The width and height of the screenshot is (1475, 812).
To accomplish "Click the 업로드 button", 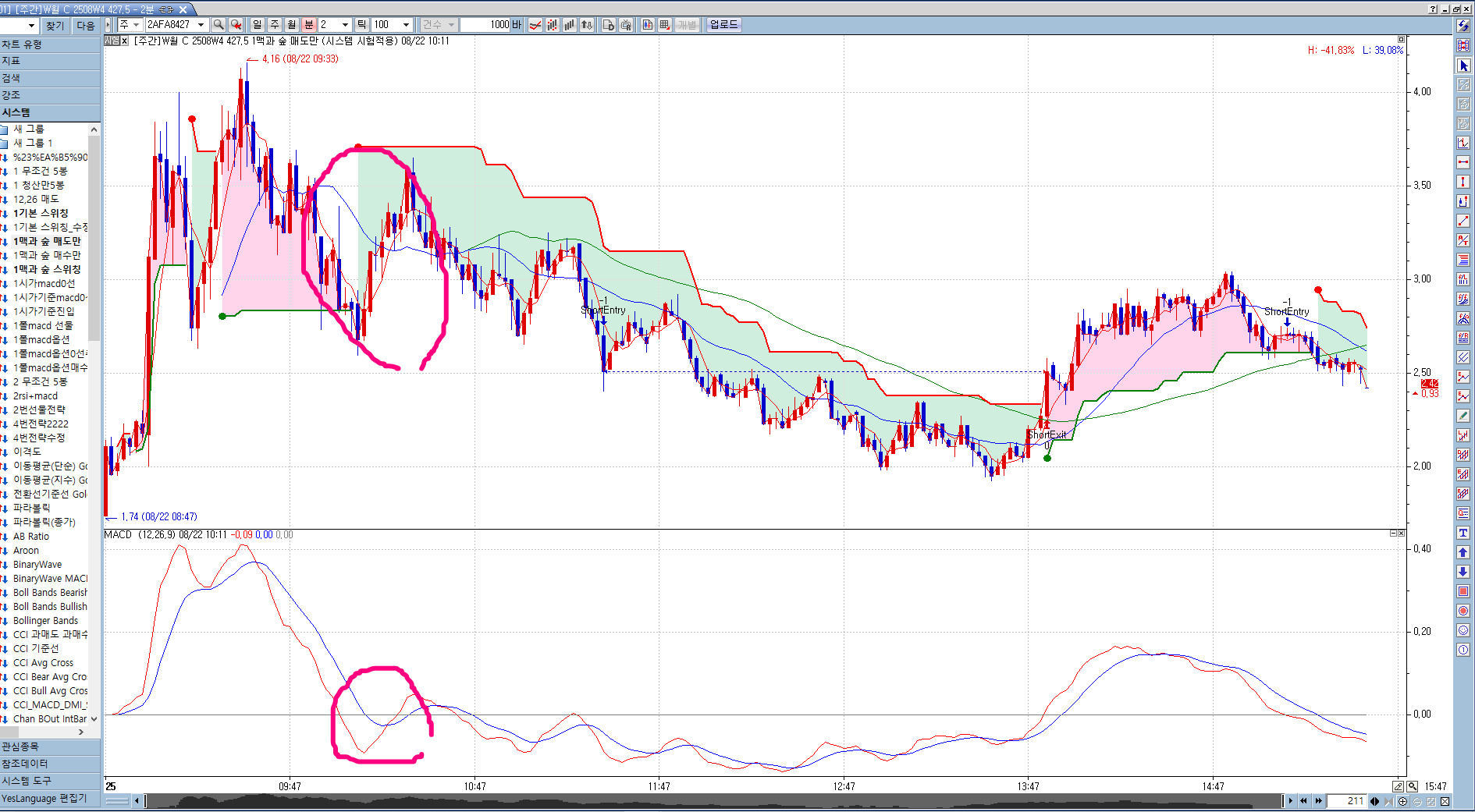I will pos(723,25).
